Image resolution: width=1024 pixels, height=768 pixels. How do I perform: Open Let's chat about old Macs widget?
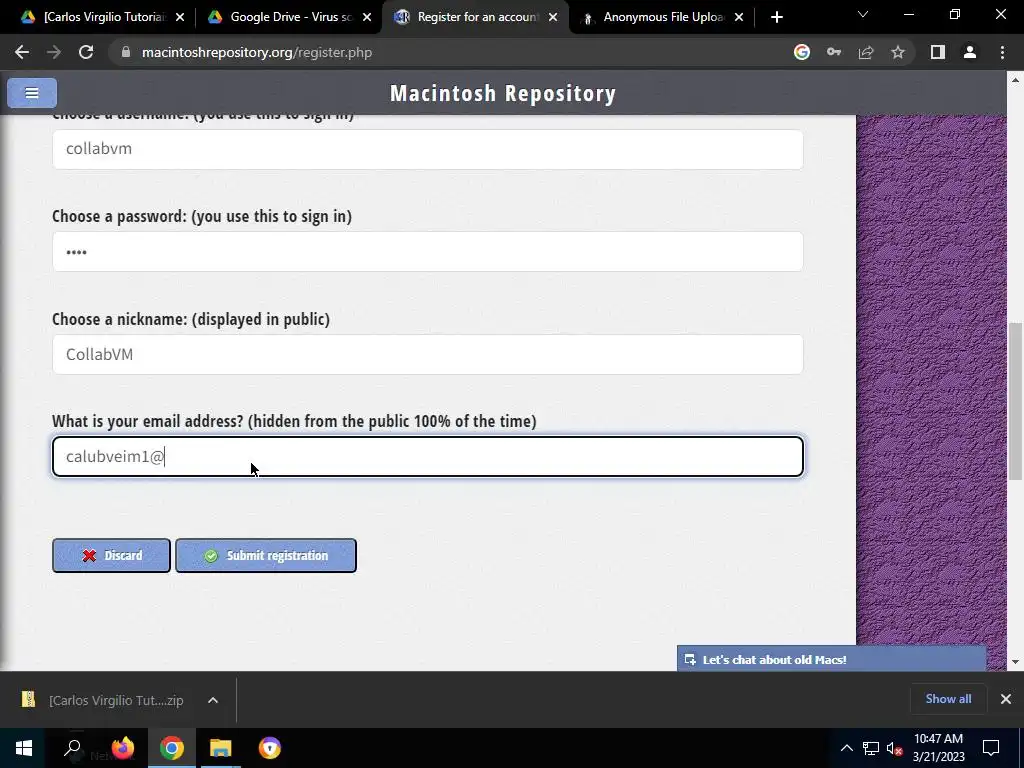[831, 659]
